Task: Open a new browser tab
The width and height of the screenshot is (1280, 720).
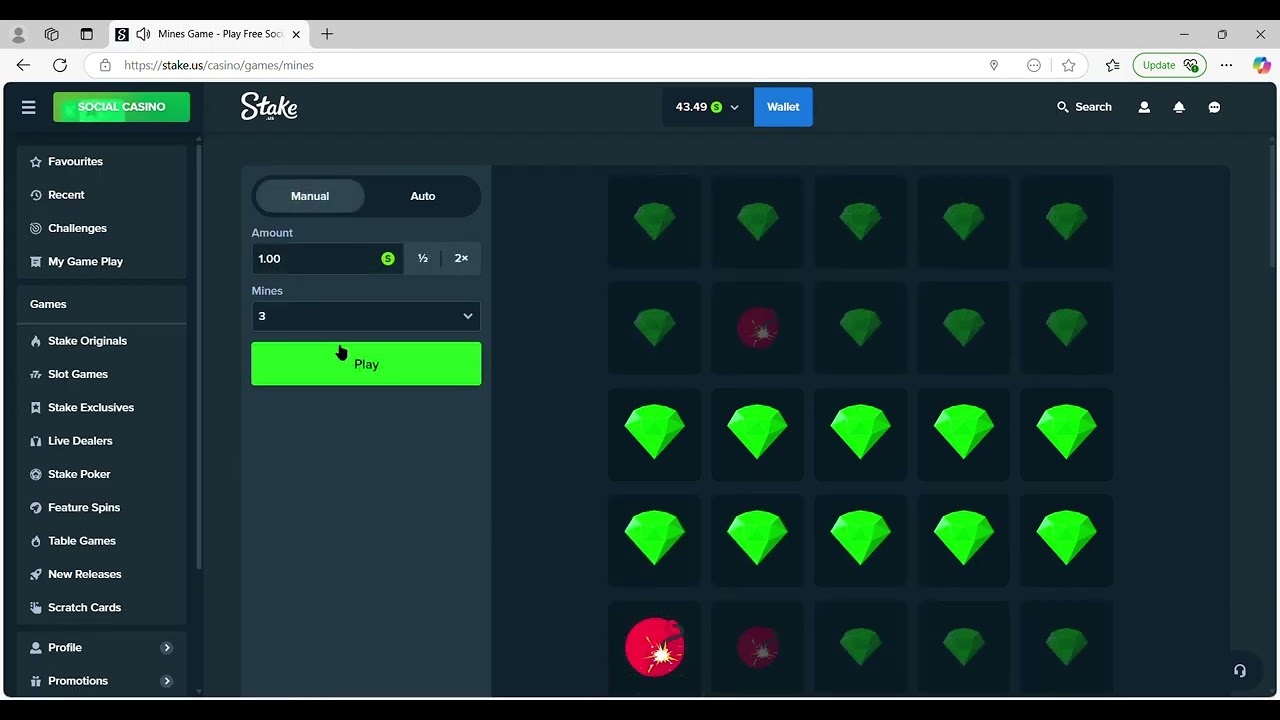Action: 327,34
